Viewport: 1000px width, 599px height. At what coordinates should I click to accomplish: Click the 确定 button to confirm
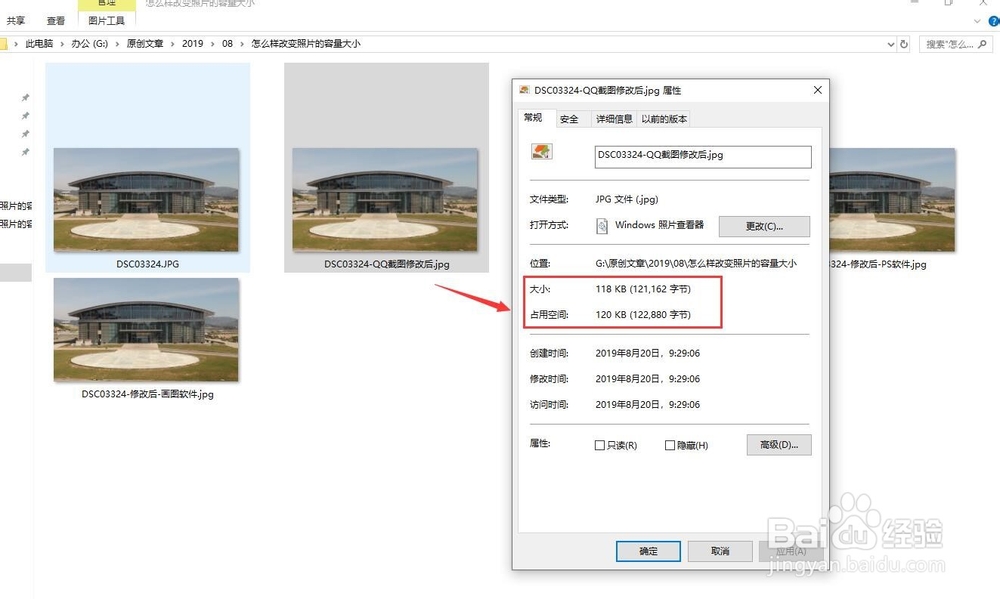tap(648, 551)
